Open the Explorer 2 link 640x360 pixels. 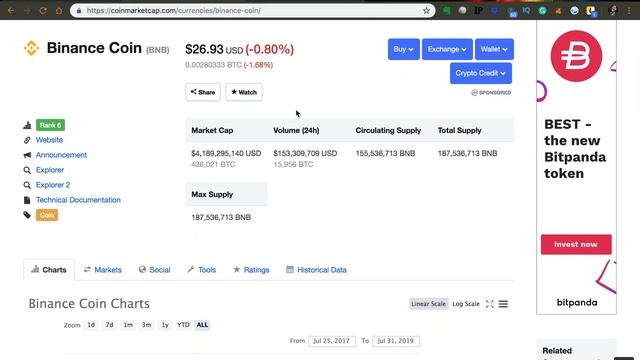pyautogui.click(x=53, y=185)
